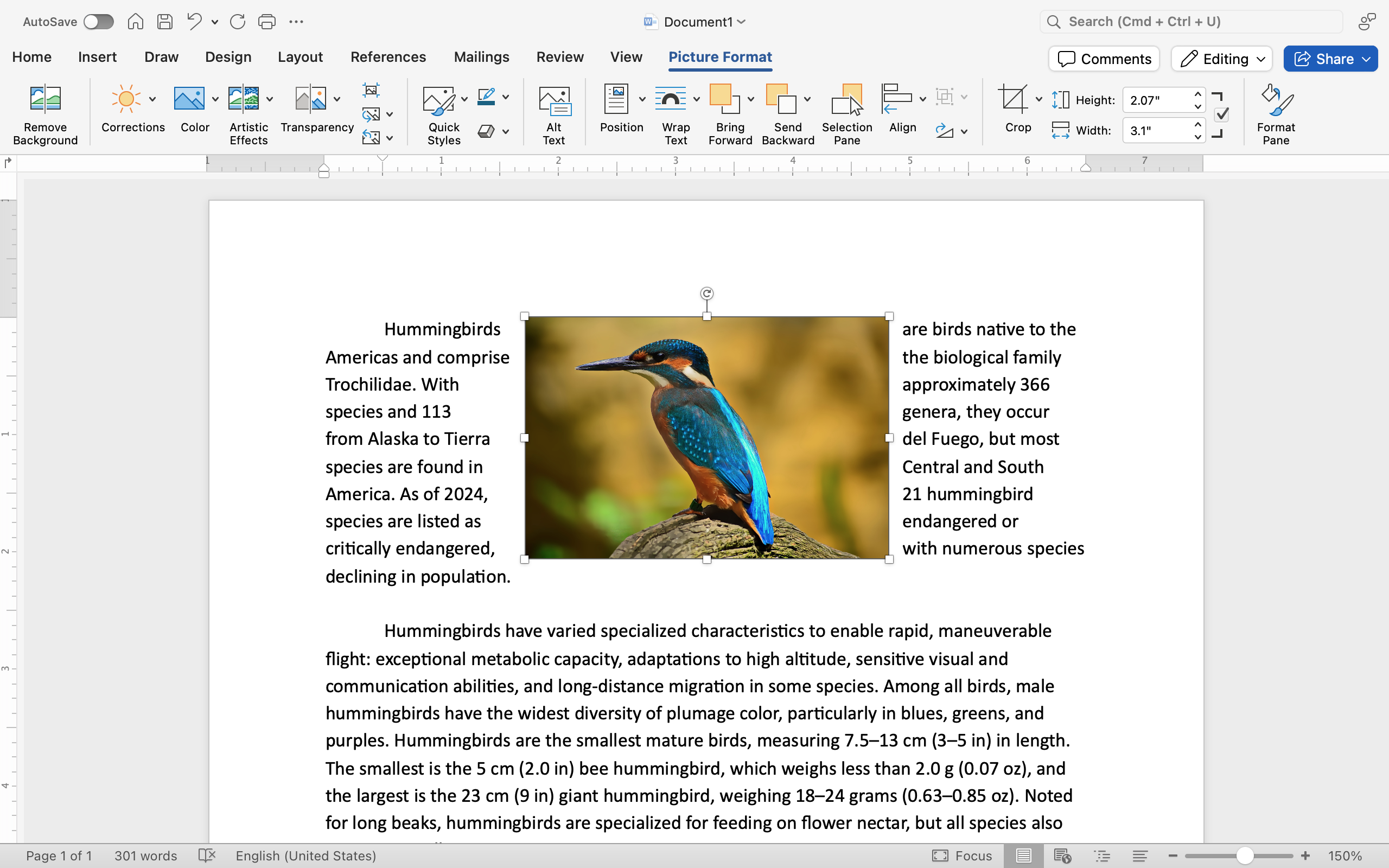Expand the Transparency dropdown arrow
Viewport: 1389px width, 868px height.
[x=337, y=99]
